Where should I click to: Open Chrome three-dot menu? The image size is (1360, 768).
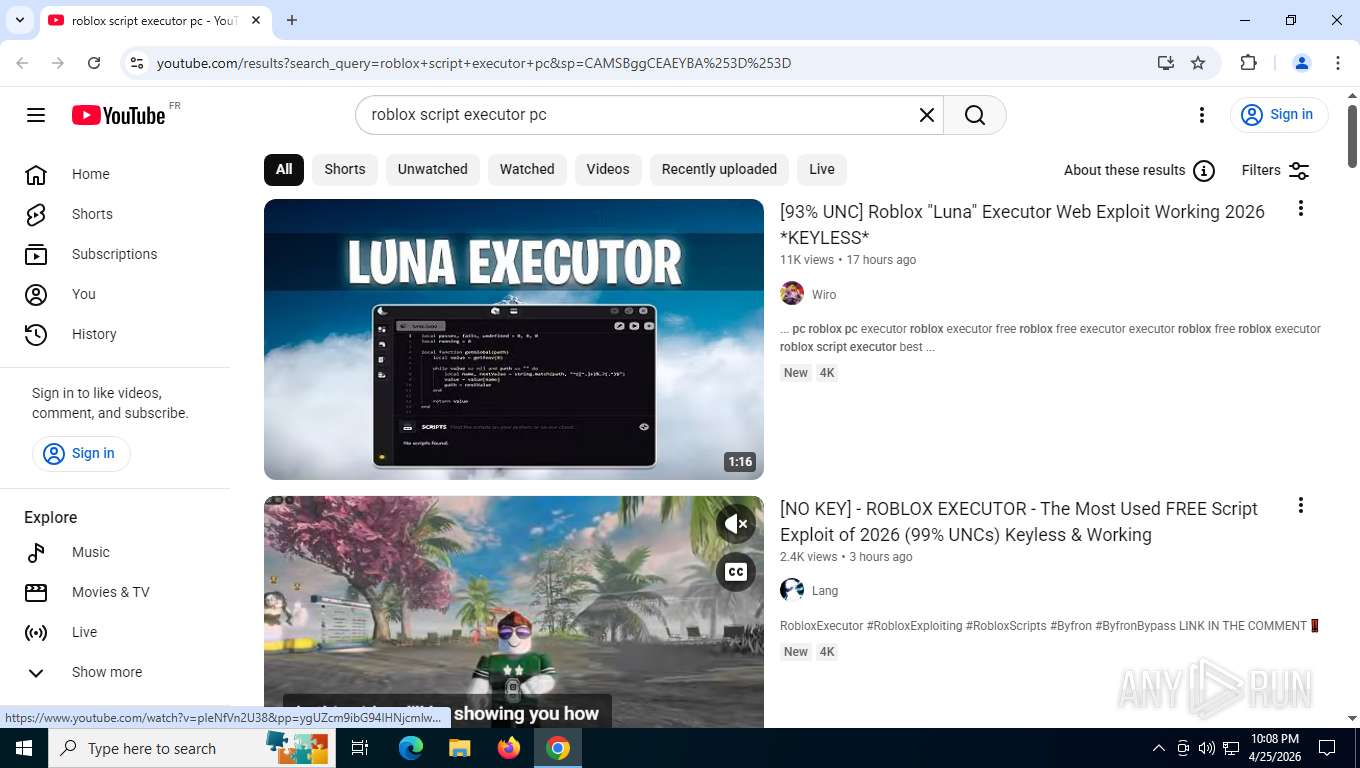coord(1338,63)
